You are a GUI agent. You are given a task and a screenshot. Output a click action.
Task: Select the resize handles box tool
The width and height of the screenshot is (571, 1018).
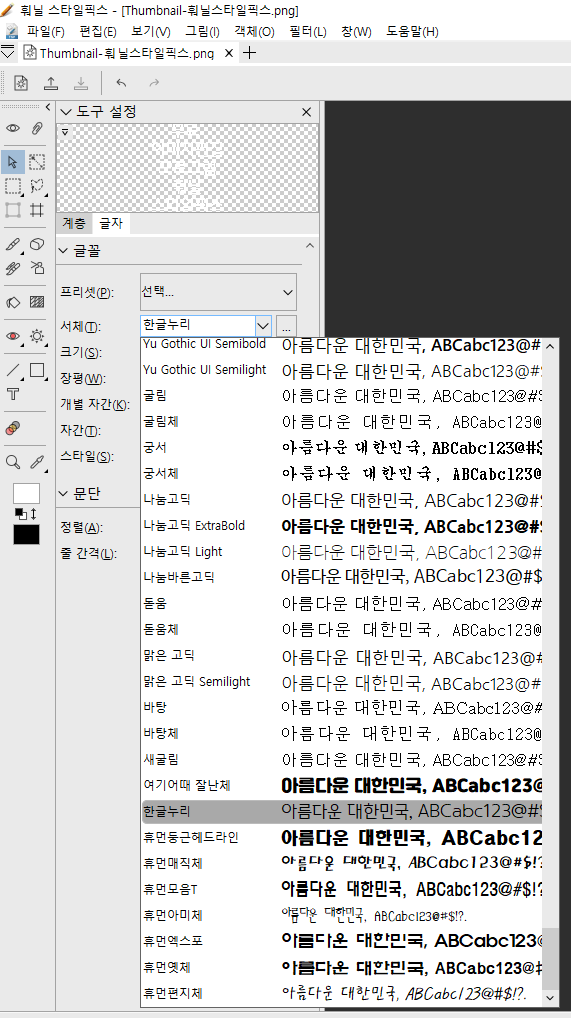13,210
